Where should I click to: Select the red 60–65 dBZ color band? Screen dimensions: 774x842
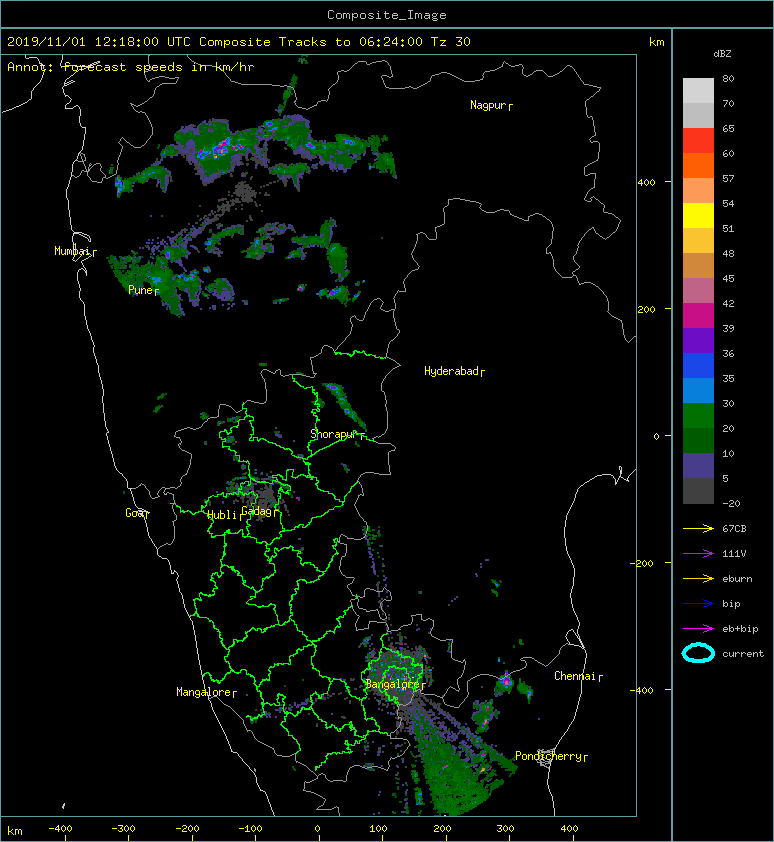698,141
